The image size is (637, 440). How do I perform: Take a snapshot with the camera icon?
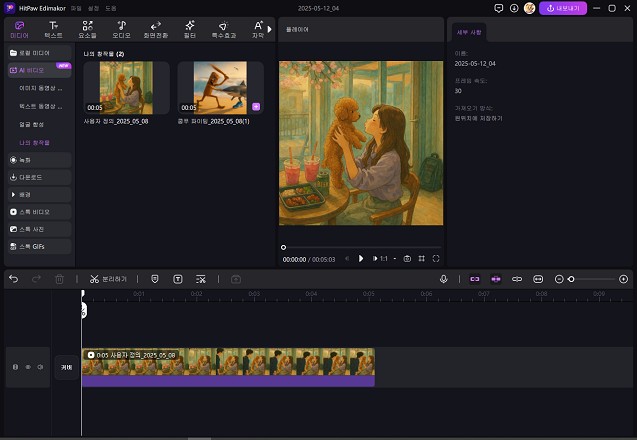407,258
